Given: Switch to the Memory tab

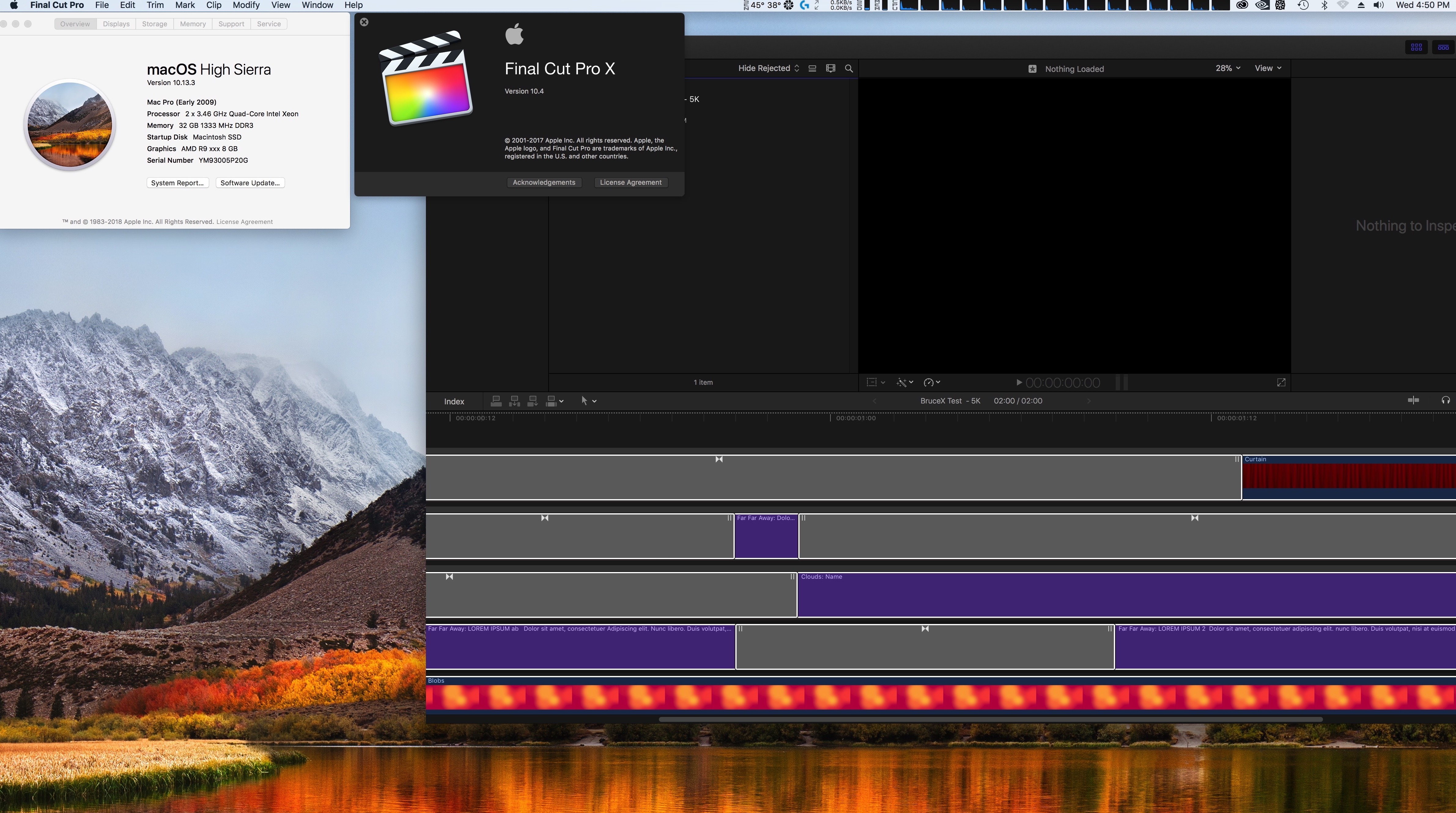Looking at the screenshot, I should (x=193, y=24).
